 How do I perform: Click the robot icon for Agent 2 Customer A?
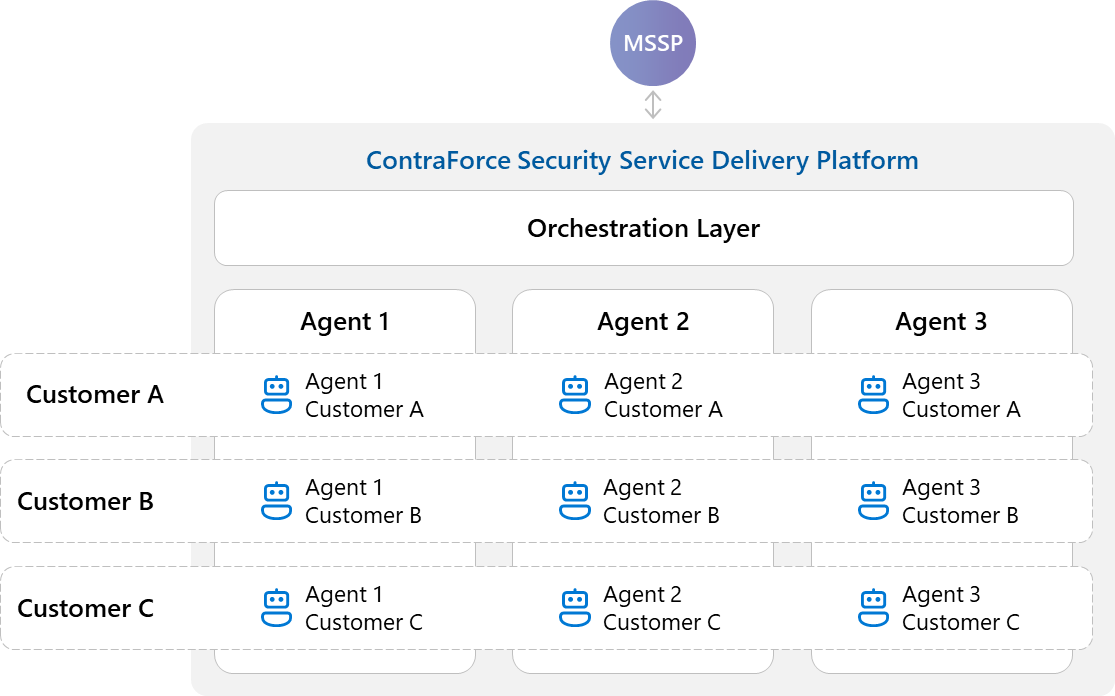pos(575,395)
